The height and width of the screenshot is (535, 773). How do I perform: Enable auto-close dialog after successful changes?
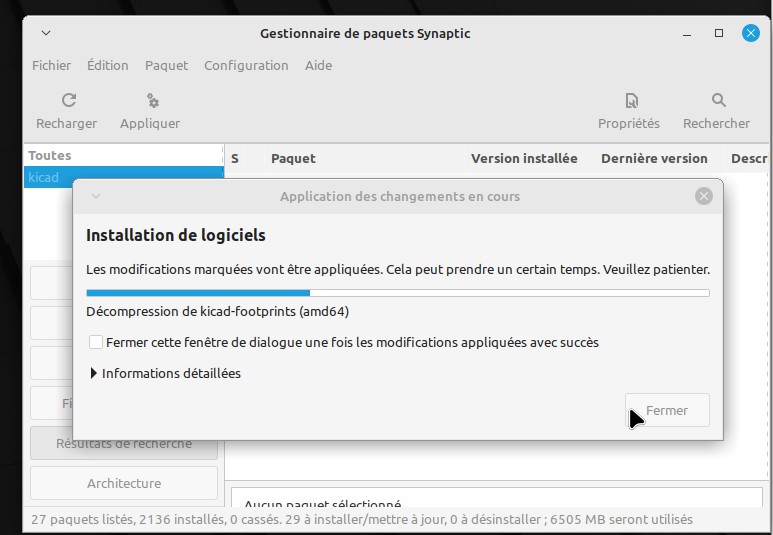96,342
